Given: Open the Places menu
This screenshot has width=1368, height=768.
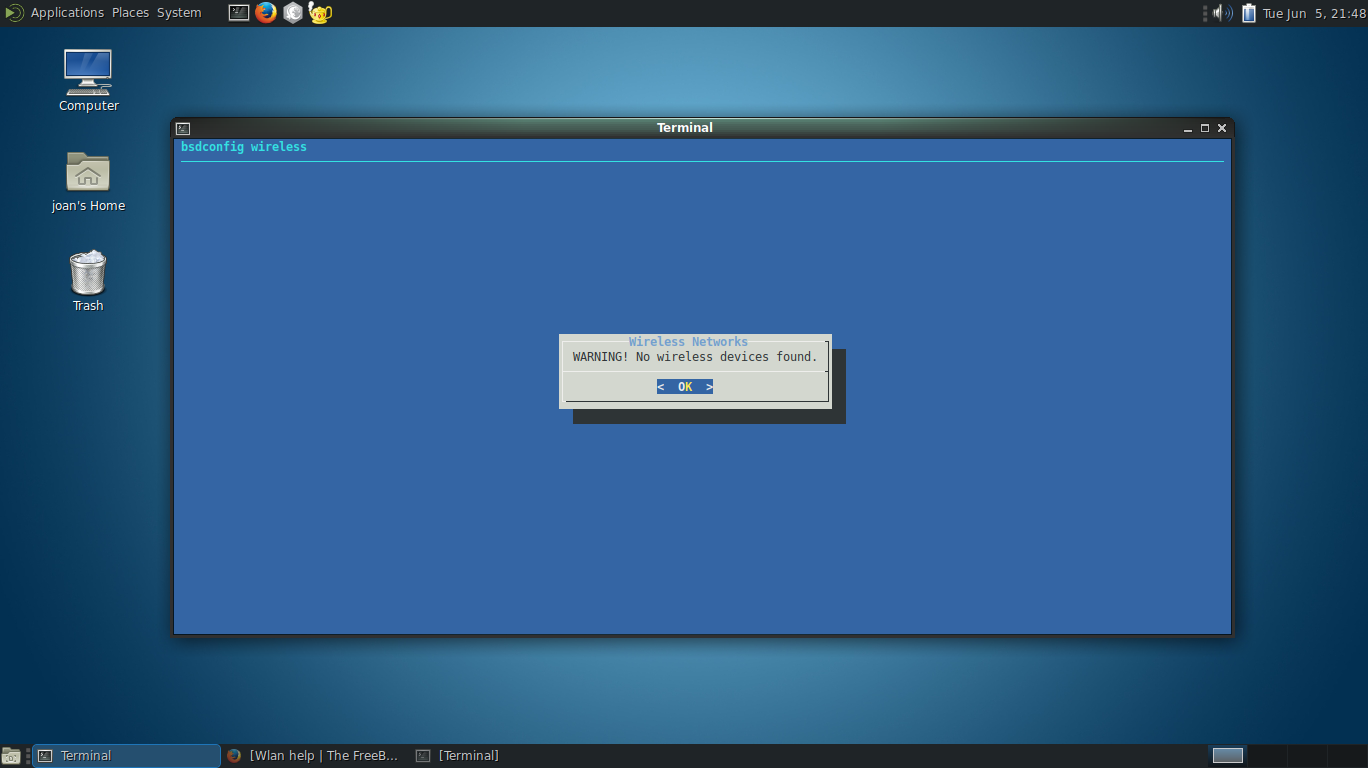Looking at the screenshot, I should click(130, 13).
